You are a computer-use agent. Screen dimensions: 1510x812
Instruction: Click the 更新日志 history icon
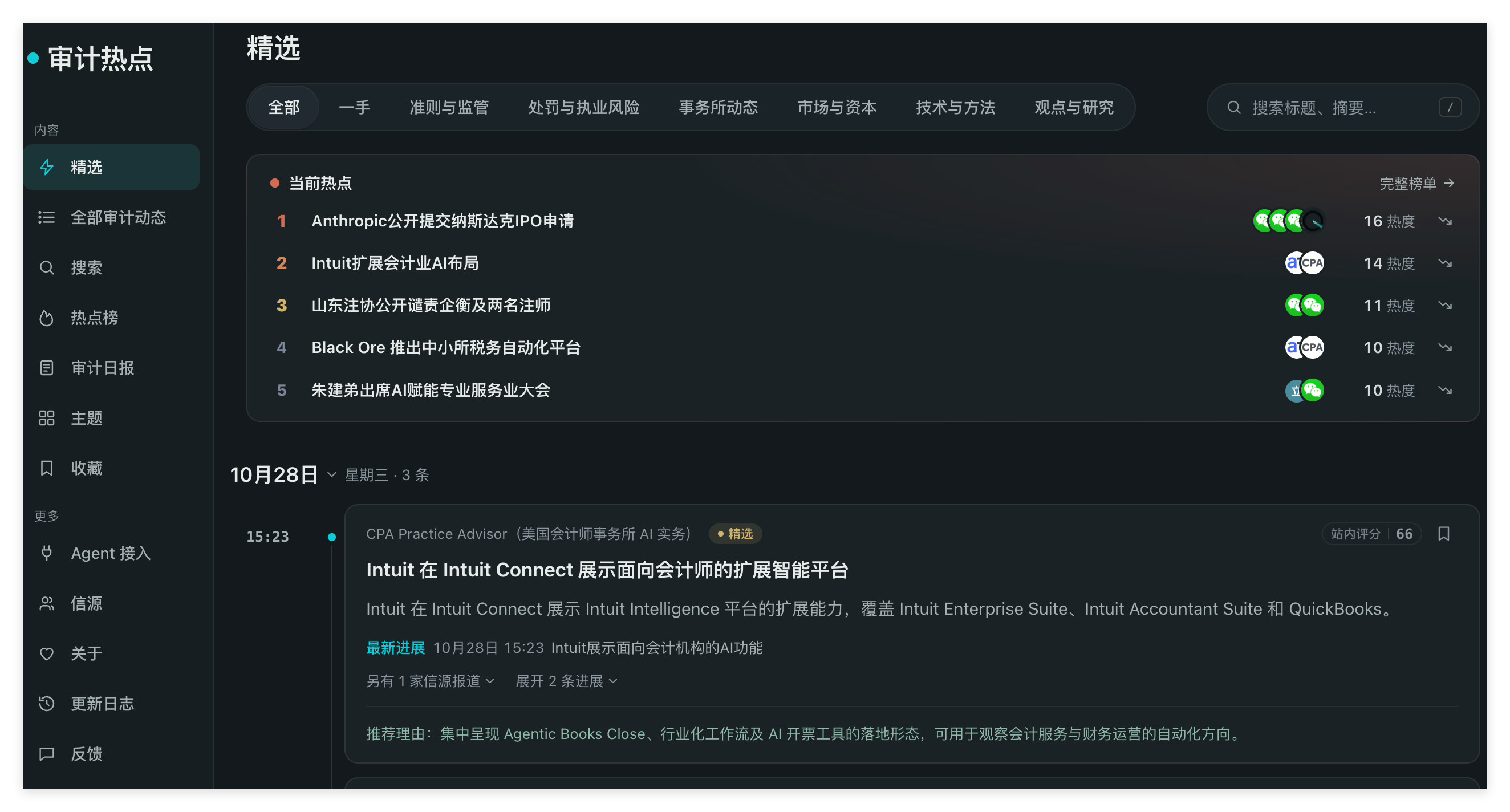46,704
